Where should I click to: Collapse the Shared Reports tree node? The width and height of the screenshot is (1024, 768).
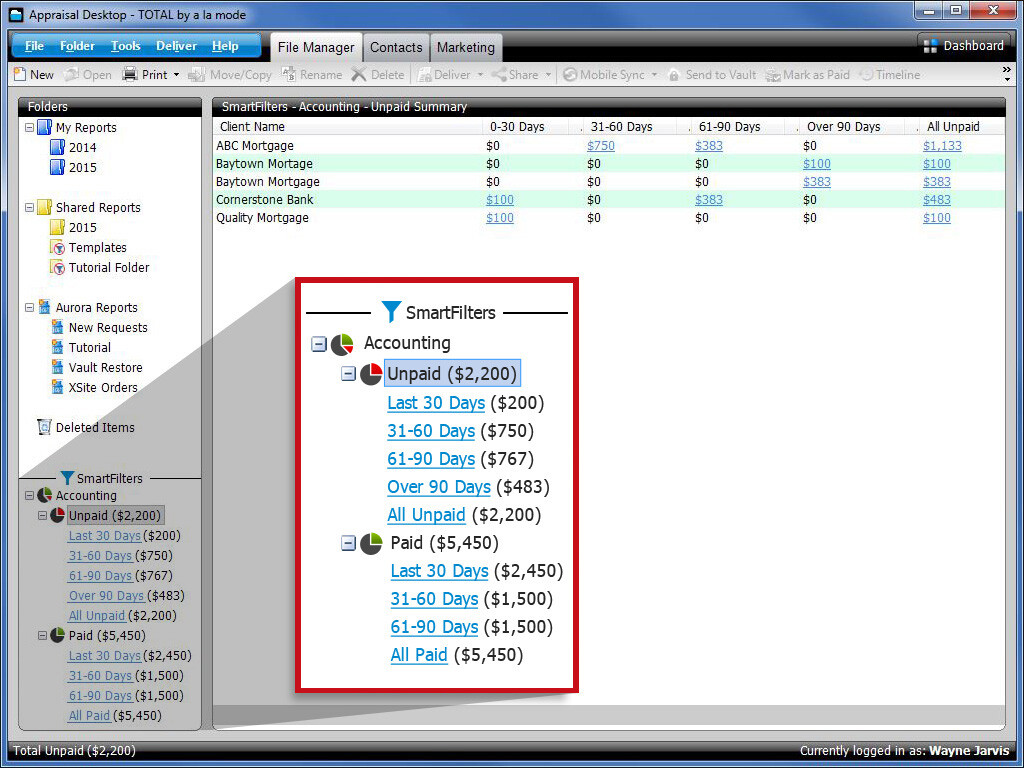pyautogui.click(x=29, y=207)
